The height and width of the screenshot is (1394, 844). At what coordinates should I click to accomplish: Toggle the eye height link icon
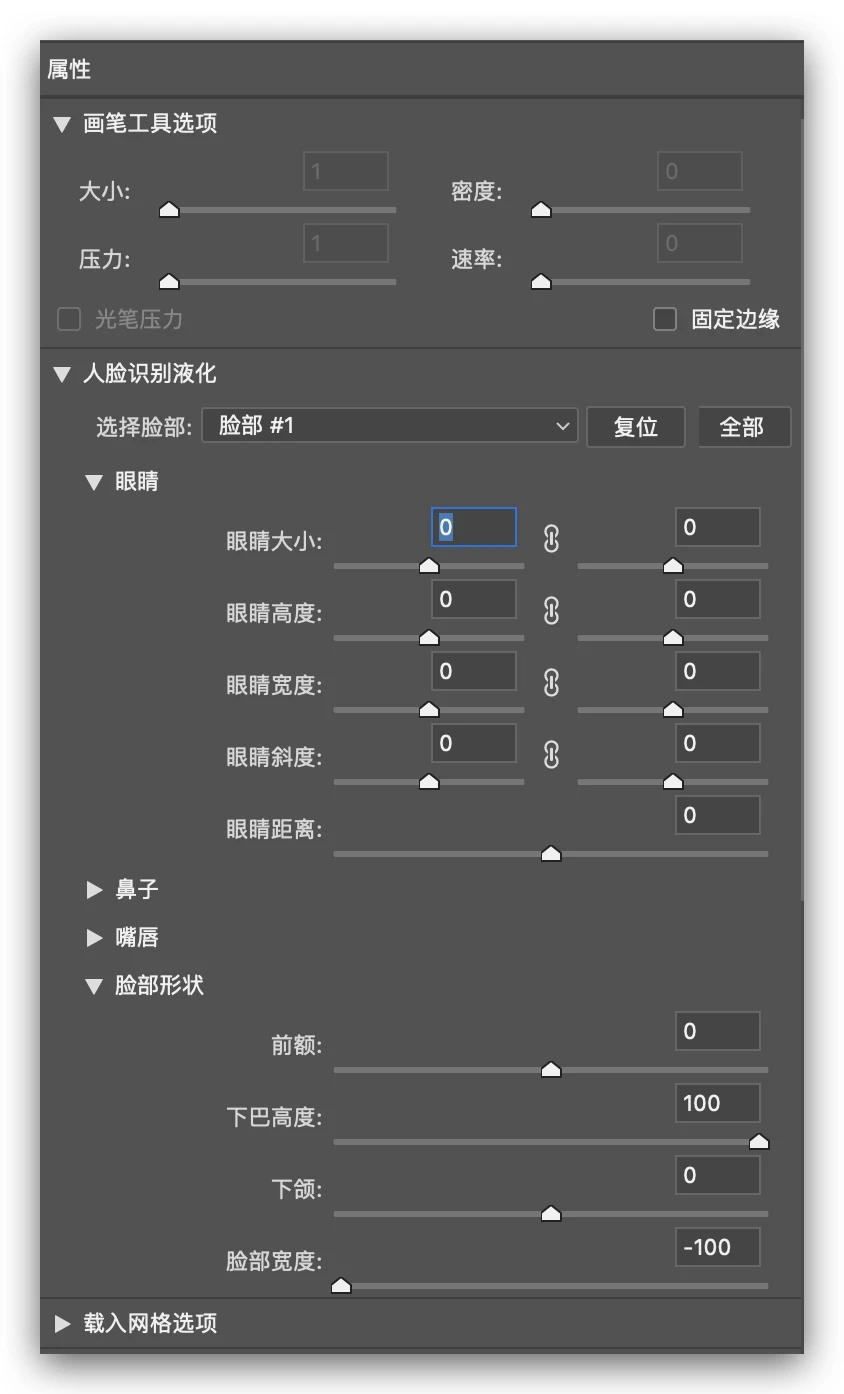pos(551,611)
